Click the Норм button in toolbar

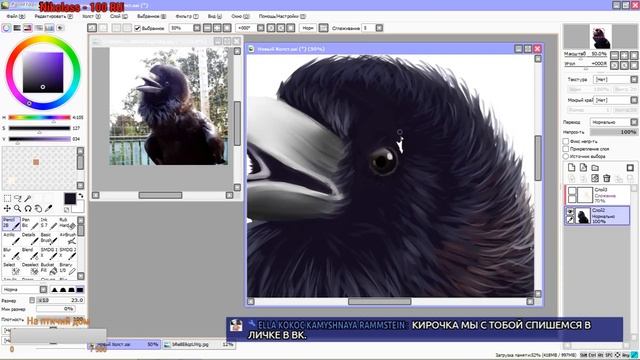coord(308,28)
